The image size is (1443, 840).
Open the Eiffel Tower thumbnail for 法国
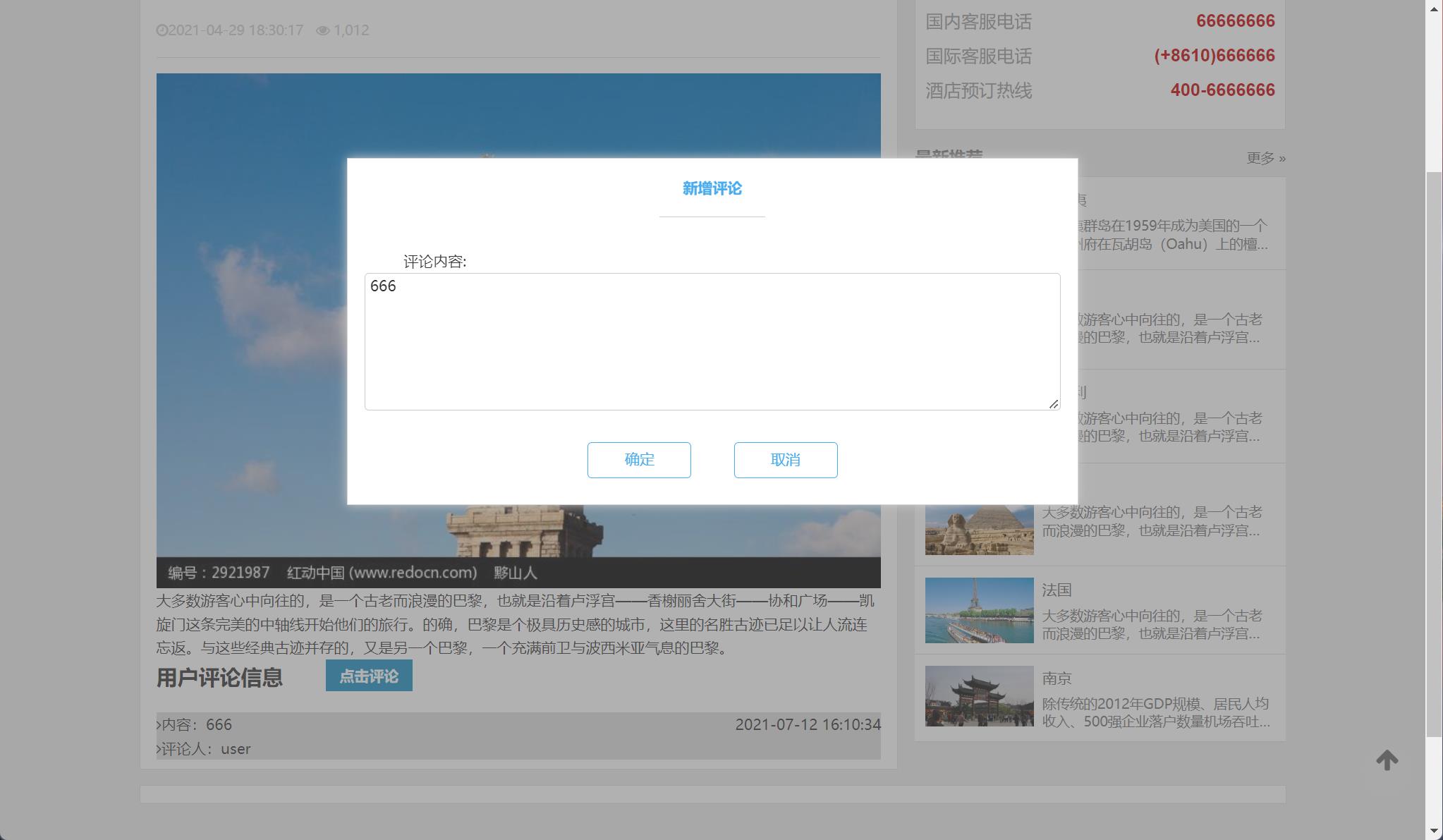(x=979, y=610)
